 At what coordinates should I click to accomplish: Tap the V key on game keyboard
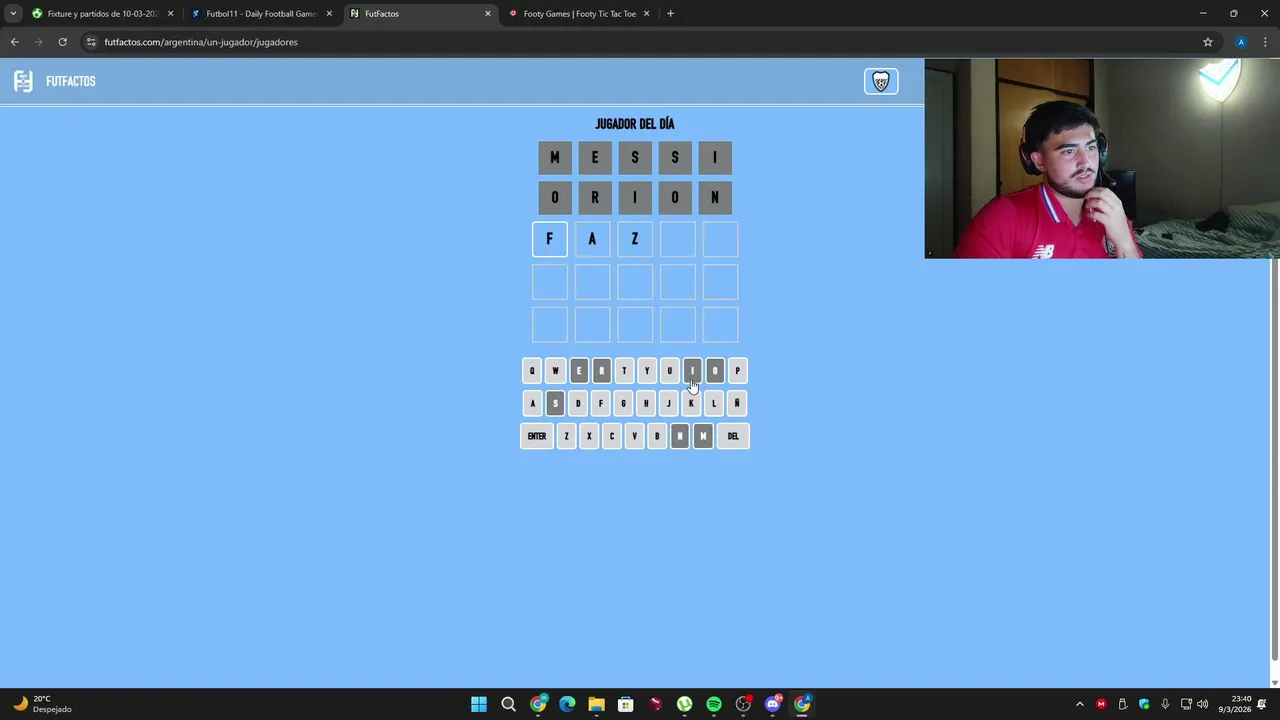(x=634, y=436)
